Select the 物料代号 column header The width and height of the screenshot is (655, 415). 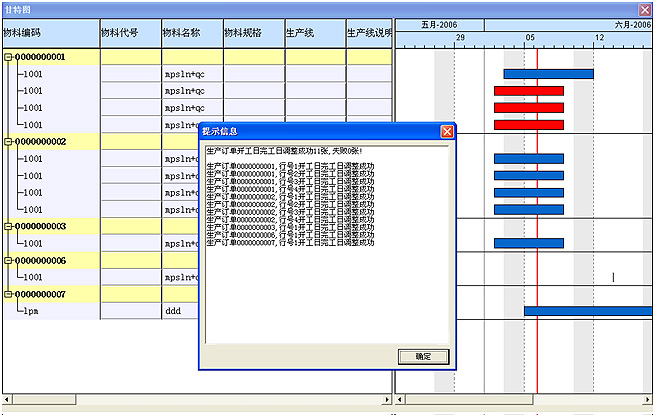click(x=131, y=33)
